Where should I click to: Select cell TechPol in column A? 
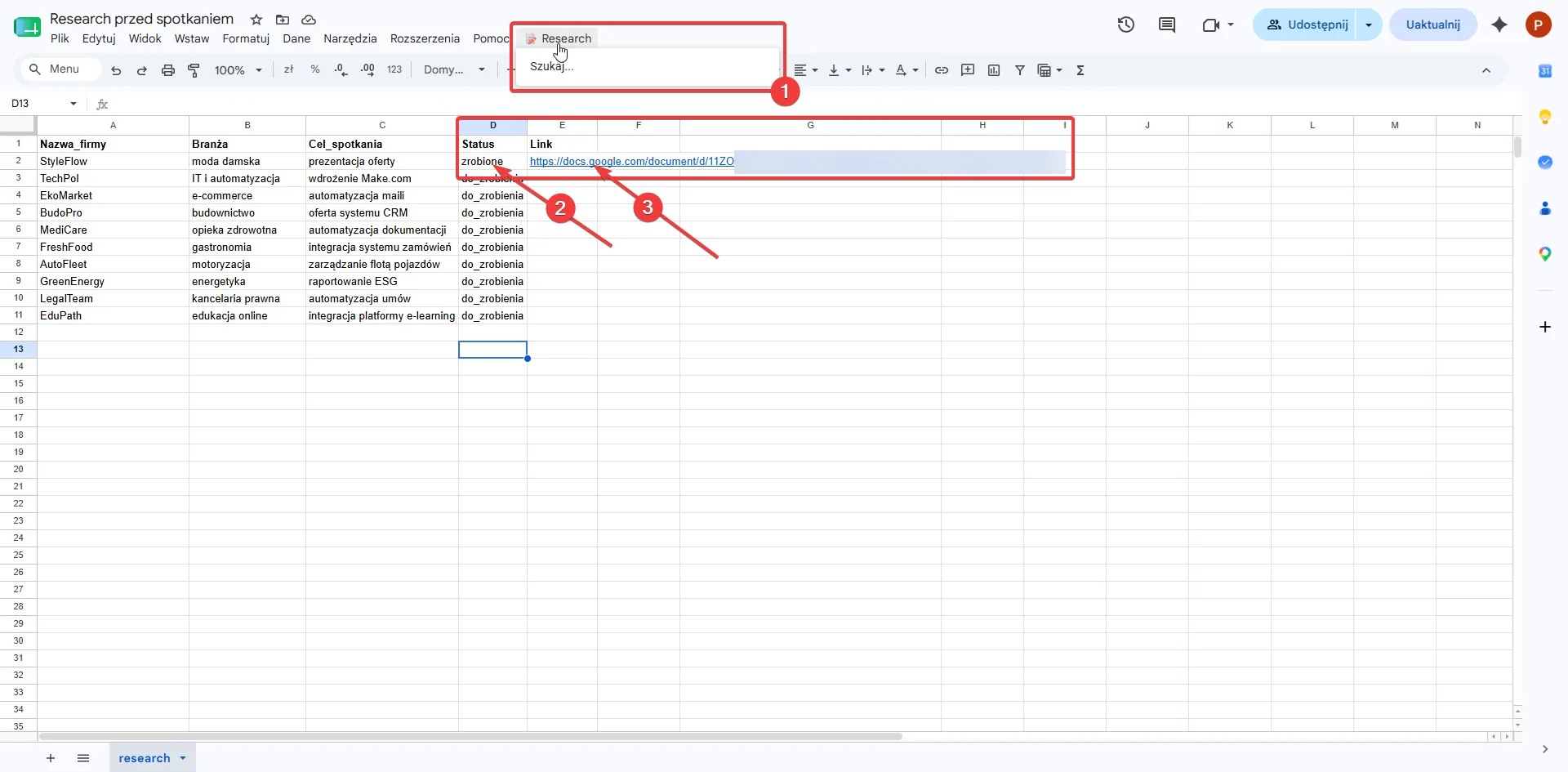113,178
